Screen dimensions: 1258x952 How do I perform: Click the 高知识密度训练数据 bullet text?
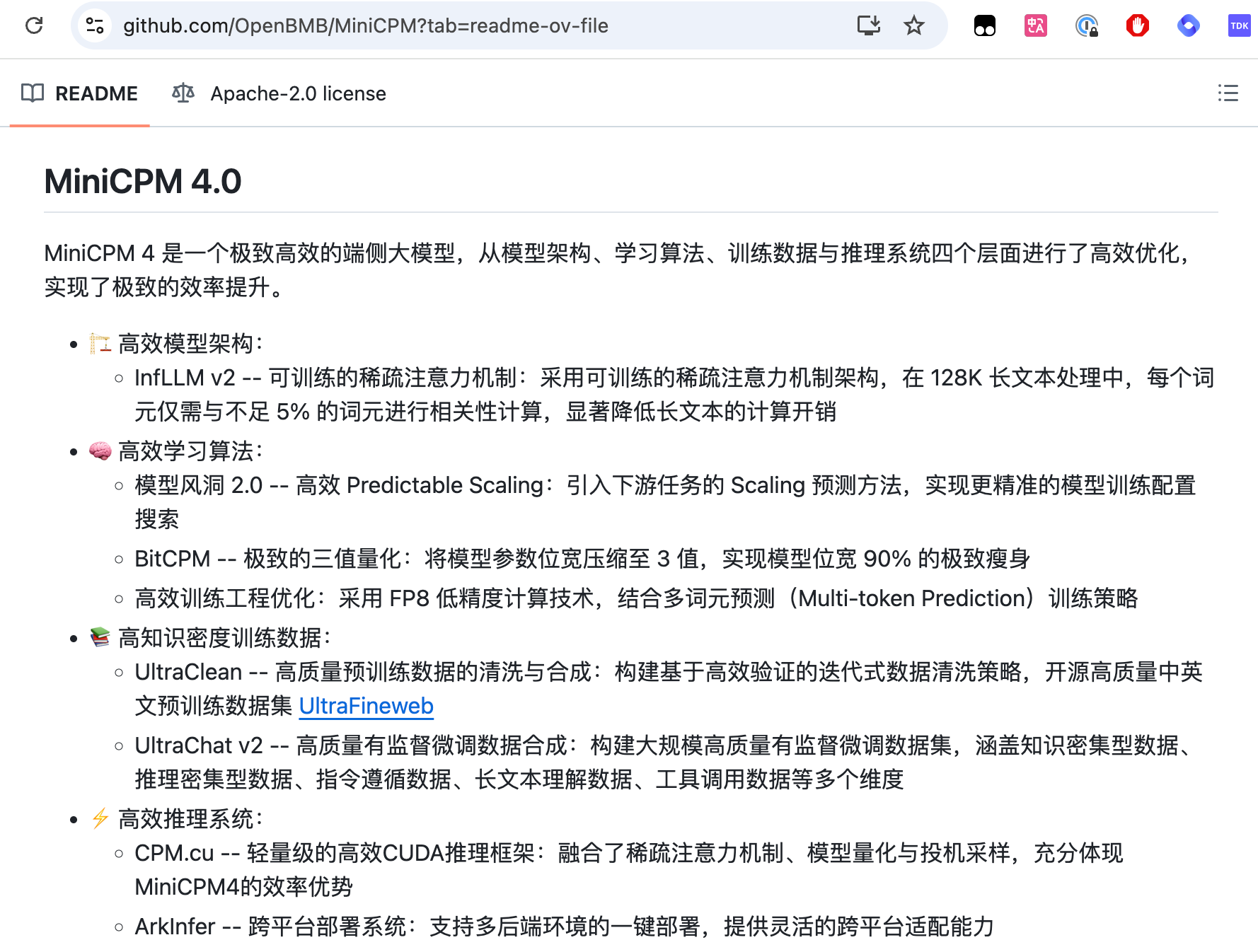click(225, 638)
